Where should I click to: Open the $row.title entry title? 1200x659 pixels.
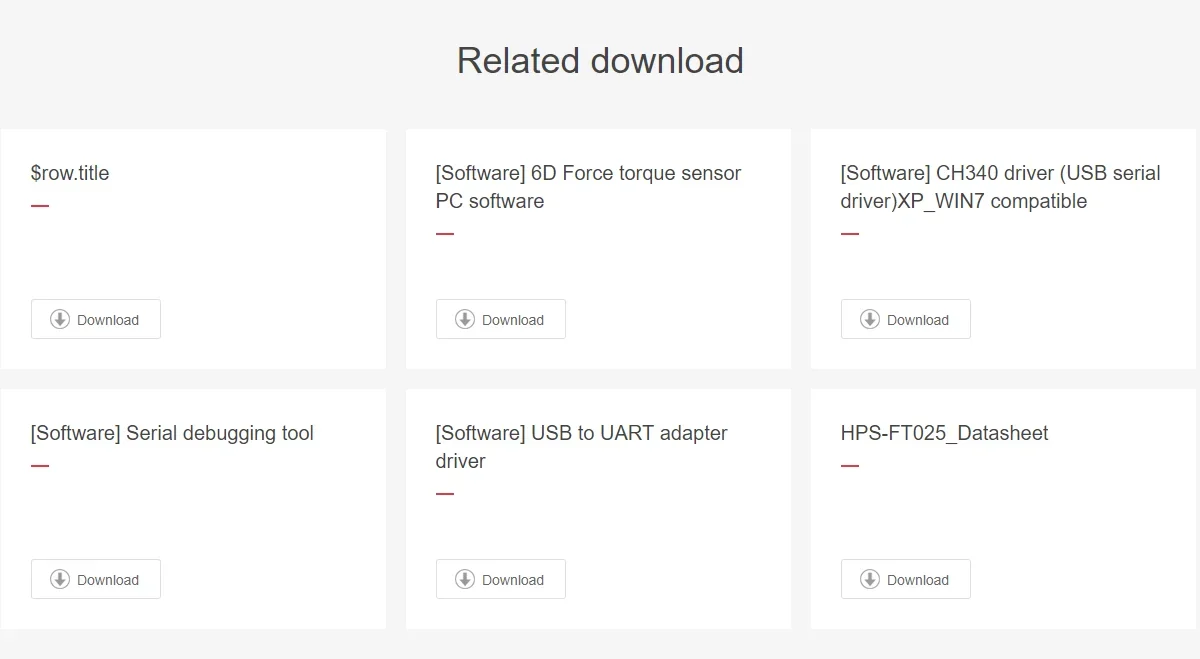click(70, 173)
